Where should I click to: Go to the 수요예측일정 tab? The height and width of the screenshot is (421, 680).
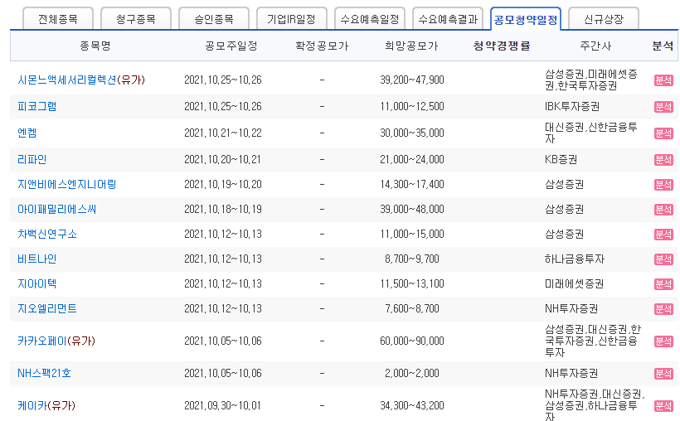click(x=369, y=19)
